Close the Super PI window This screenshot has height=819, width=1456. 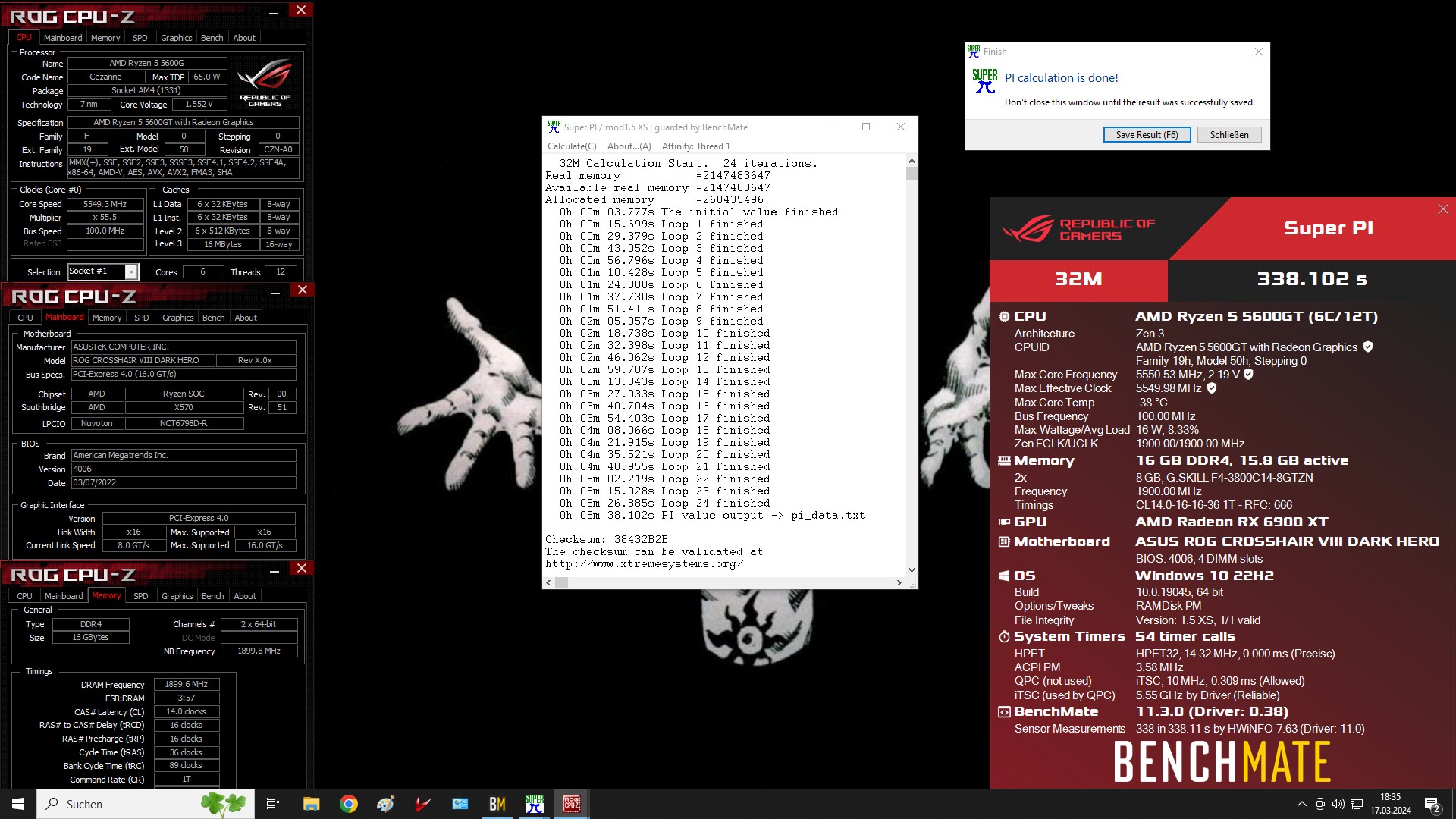(901, 127)
